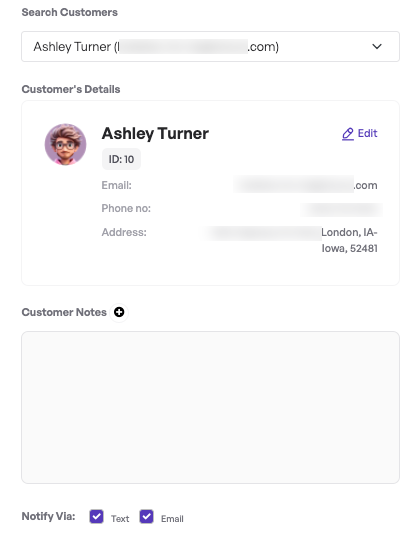Screen dimensions: 415x542
Task: Toggle the Text notification checkbox
Action: coord(96,517)
